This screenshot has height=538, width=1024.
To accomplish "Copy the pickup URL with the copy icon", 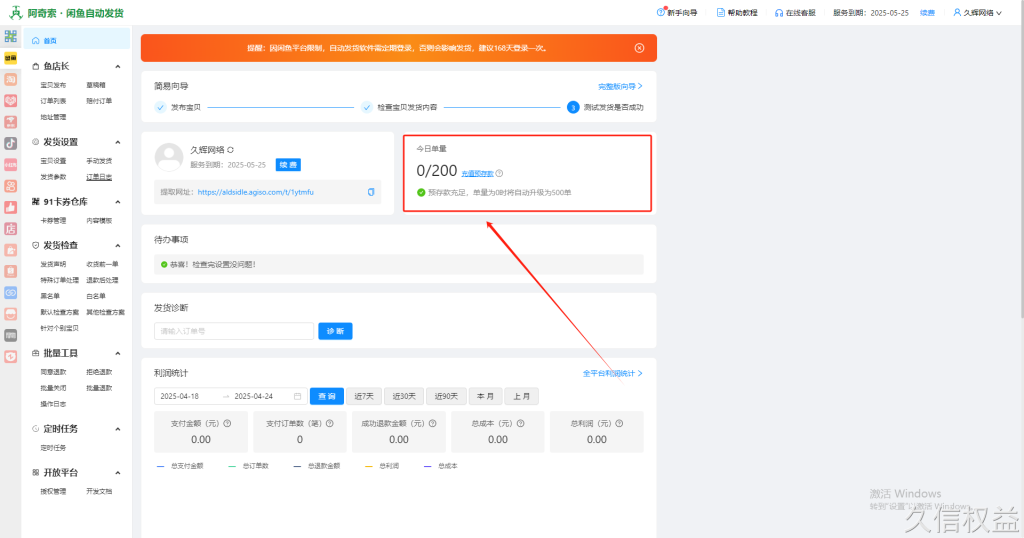I will tap(371, 192).
